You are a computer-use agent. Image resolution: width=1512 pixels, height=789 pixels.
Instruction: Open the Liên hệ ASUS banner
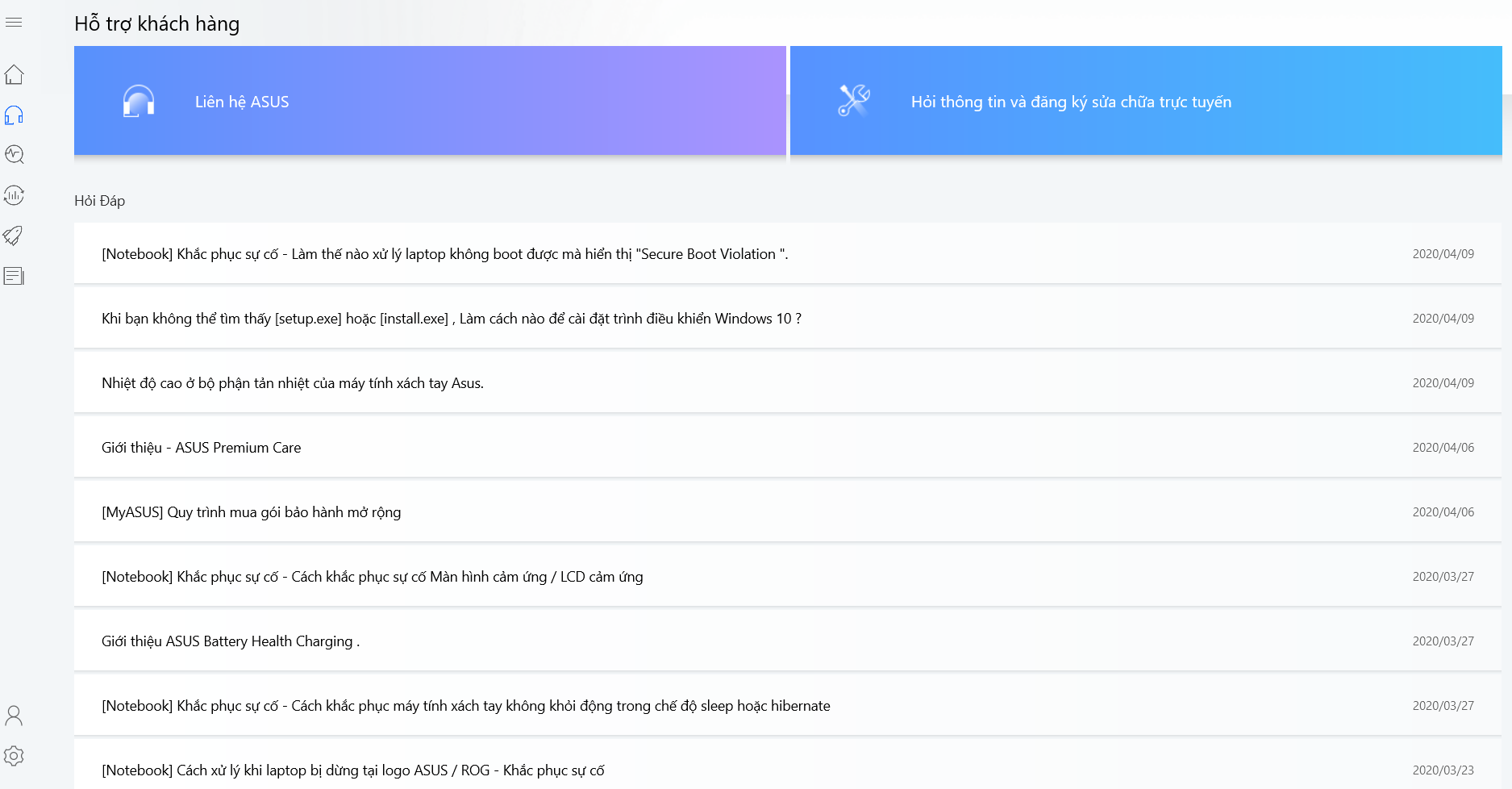coord(430,100)
